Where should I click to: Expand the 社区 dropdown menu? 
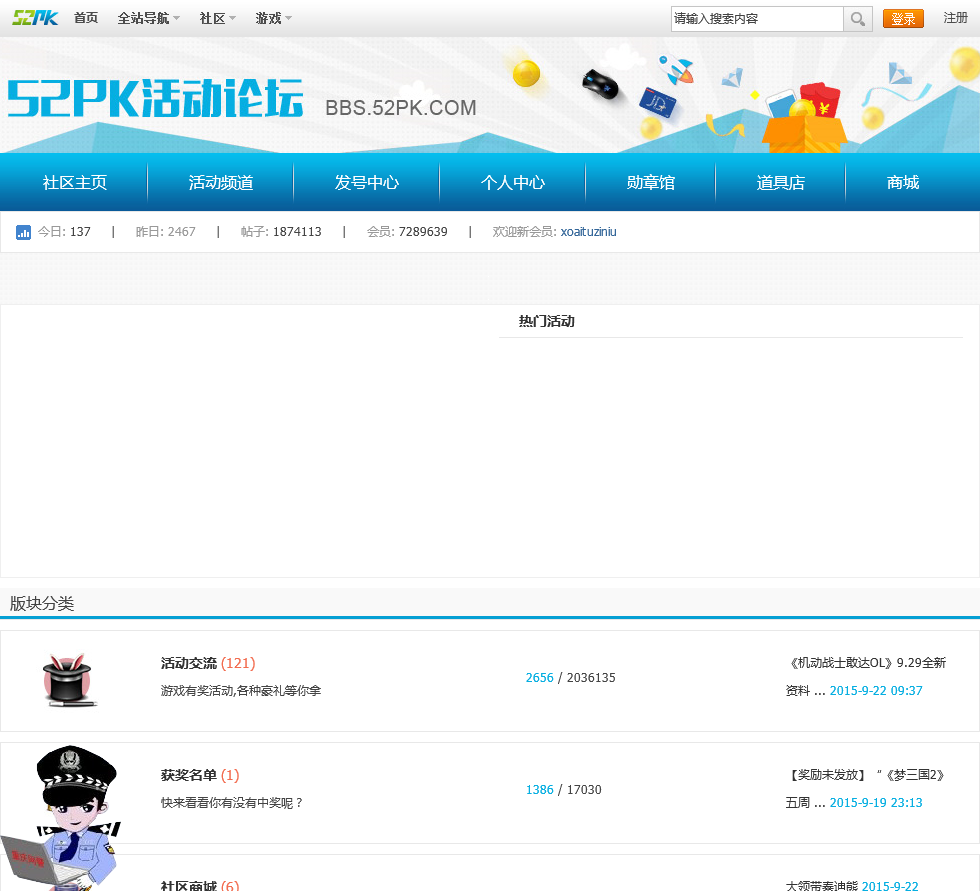(x=218, y=18)
